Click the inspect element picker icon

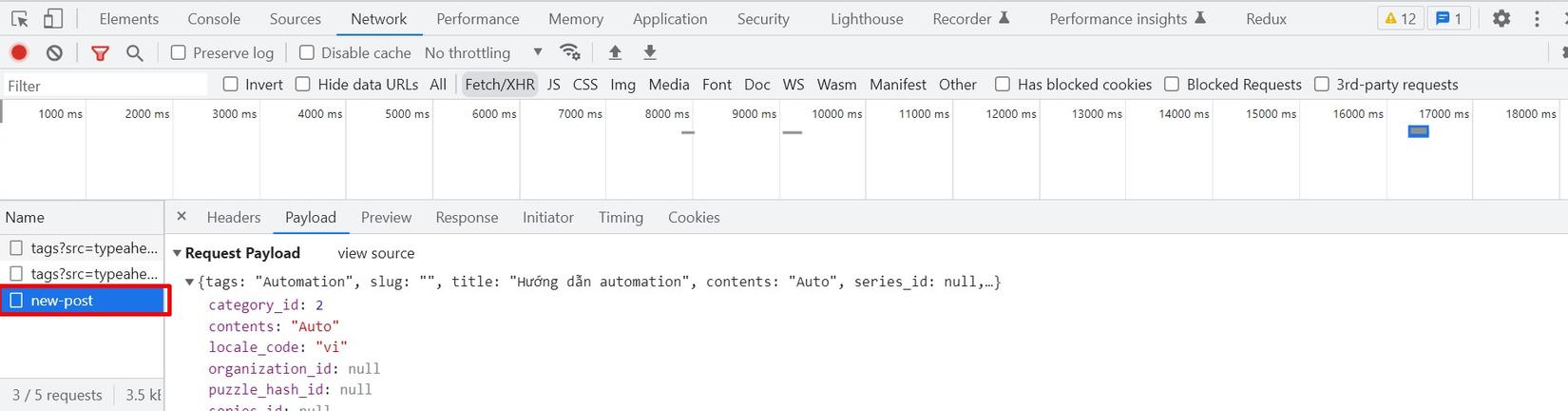coord(19,18)
